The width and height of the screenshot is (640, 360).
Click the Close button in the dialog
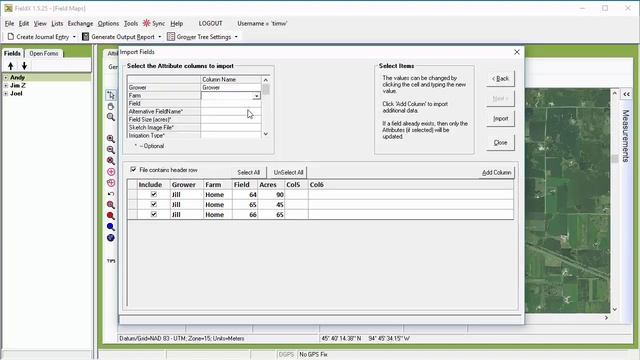click(500, 142)
